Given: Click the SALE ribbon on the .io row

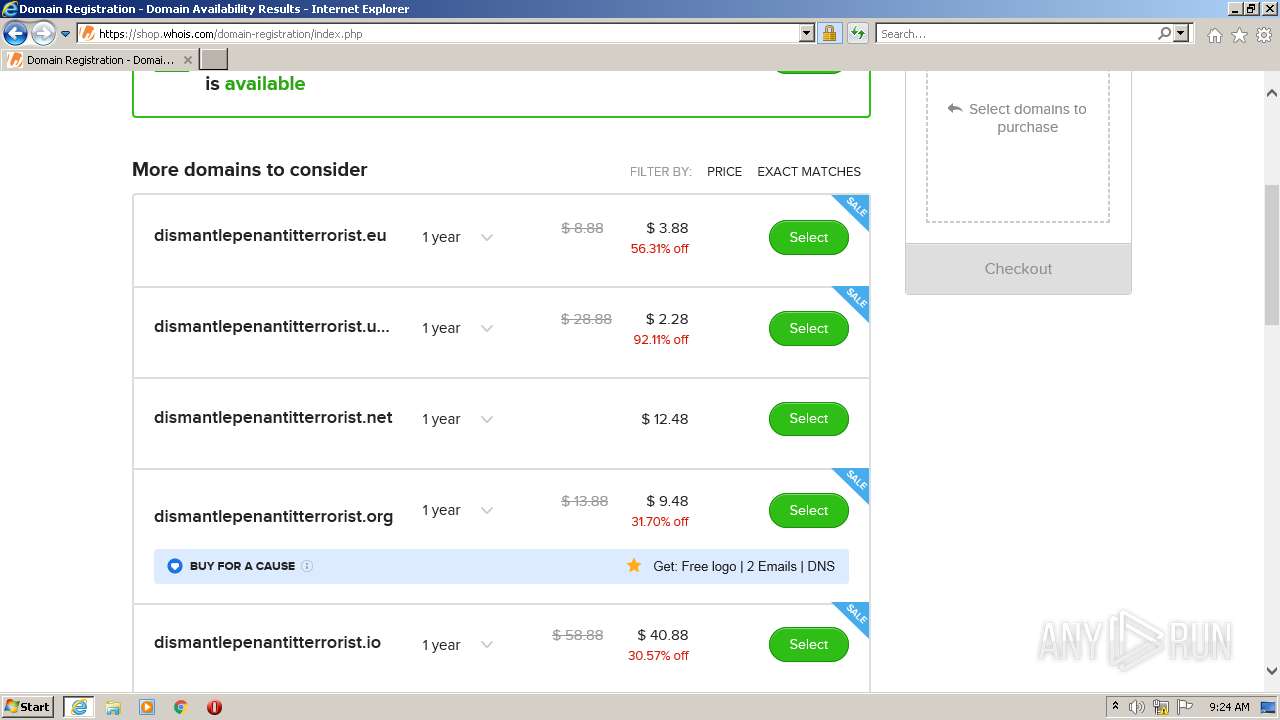Looking at the screenshot, I should click(x=855, y=615).
